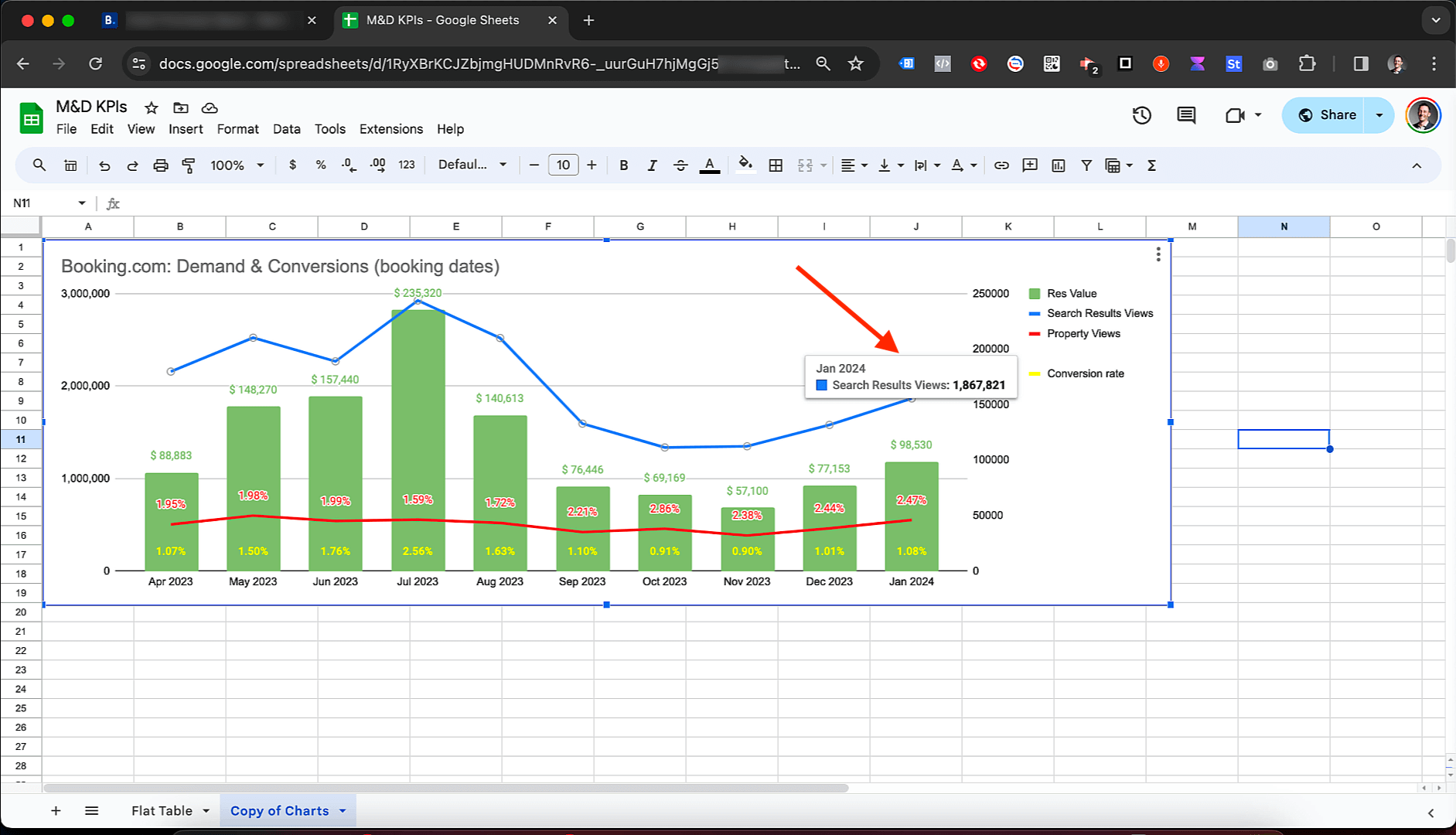
Task: Star the M&D KPIs document
Action: 152,107
